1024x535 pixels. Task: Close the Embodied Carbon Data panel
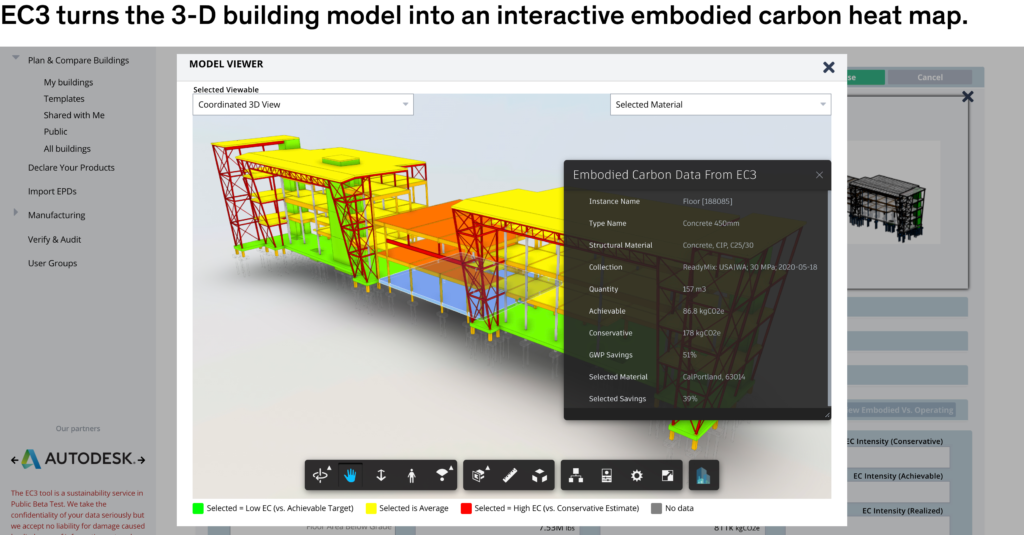coord(819,175)
